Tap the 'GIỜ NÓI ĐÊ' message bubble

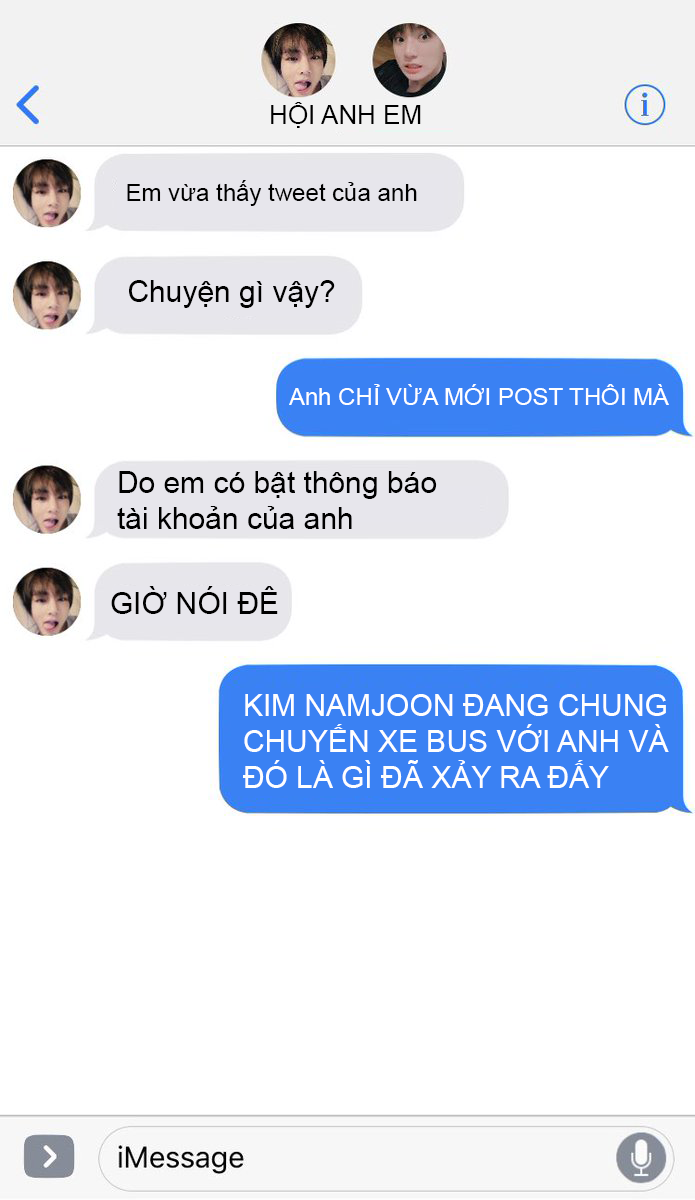point(190,602)
